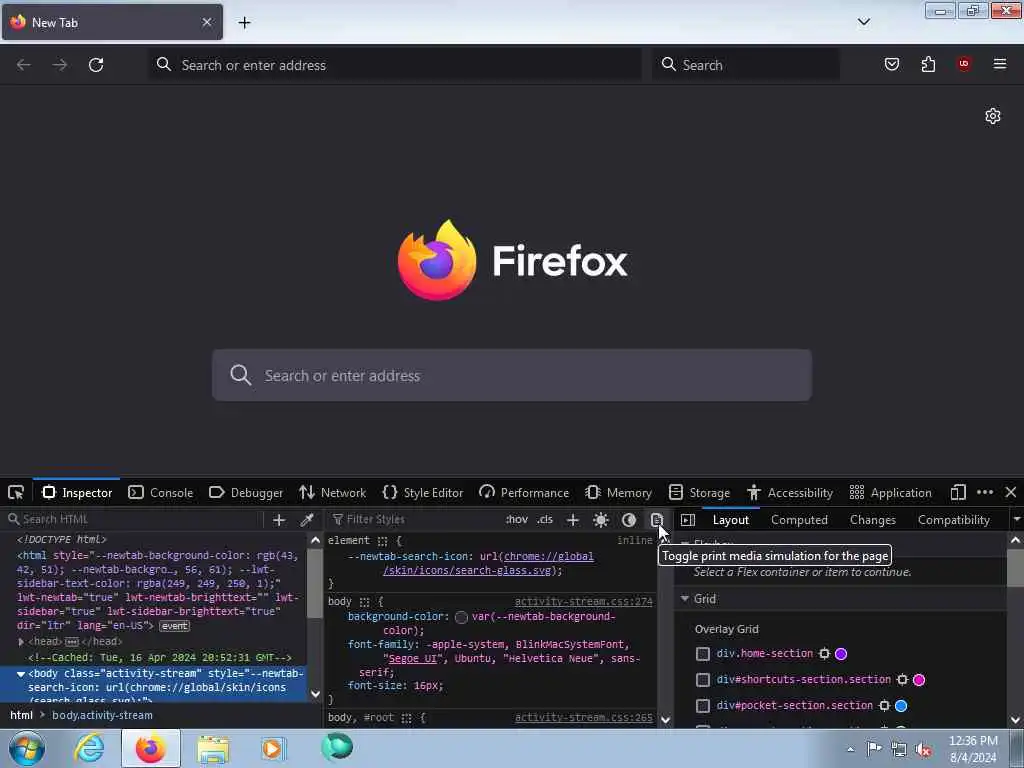Open the uBlock Origin extension icon

point(964,64)
